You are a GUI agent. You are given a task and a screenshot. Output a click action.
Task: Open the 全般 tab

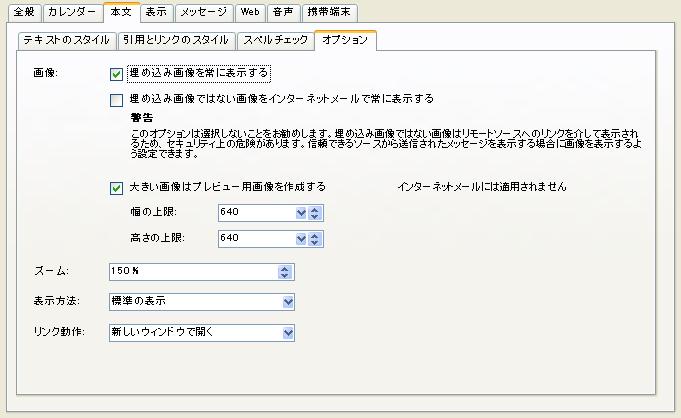pos(24,12)
